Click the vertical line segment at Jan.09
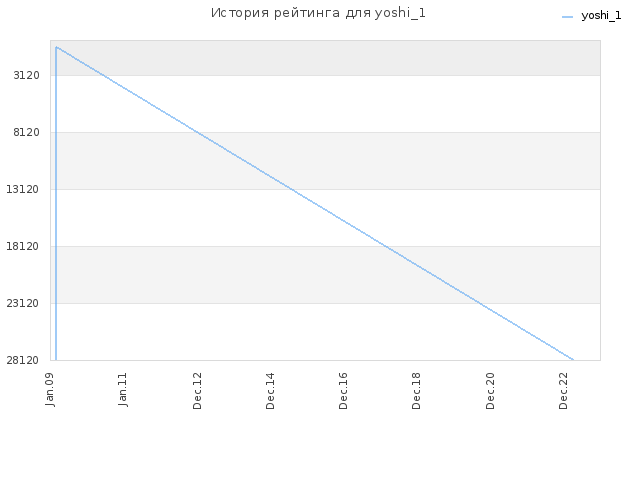This screenshot has height=480, width=640. coord(56,204)
